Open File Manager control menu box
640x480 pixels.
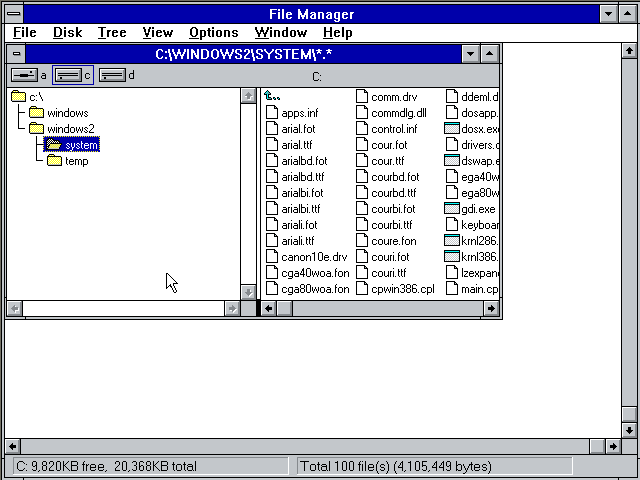pos(14,14)
